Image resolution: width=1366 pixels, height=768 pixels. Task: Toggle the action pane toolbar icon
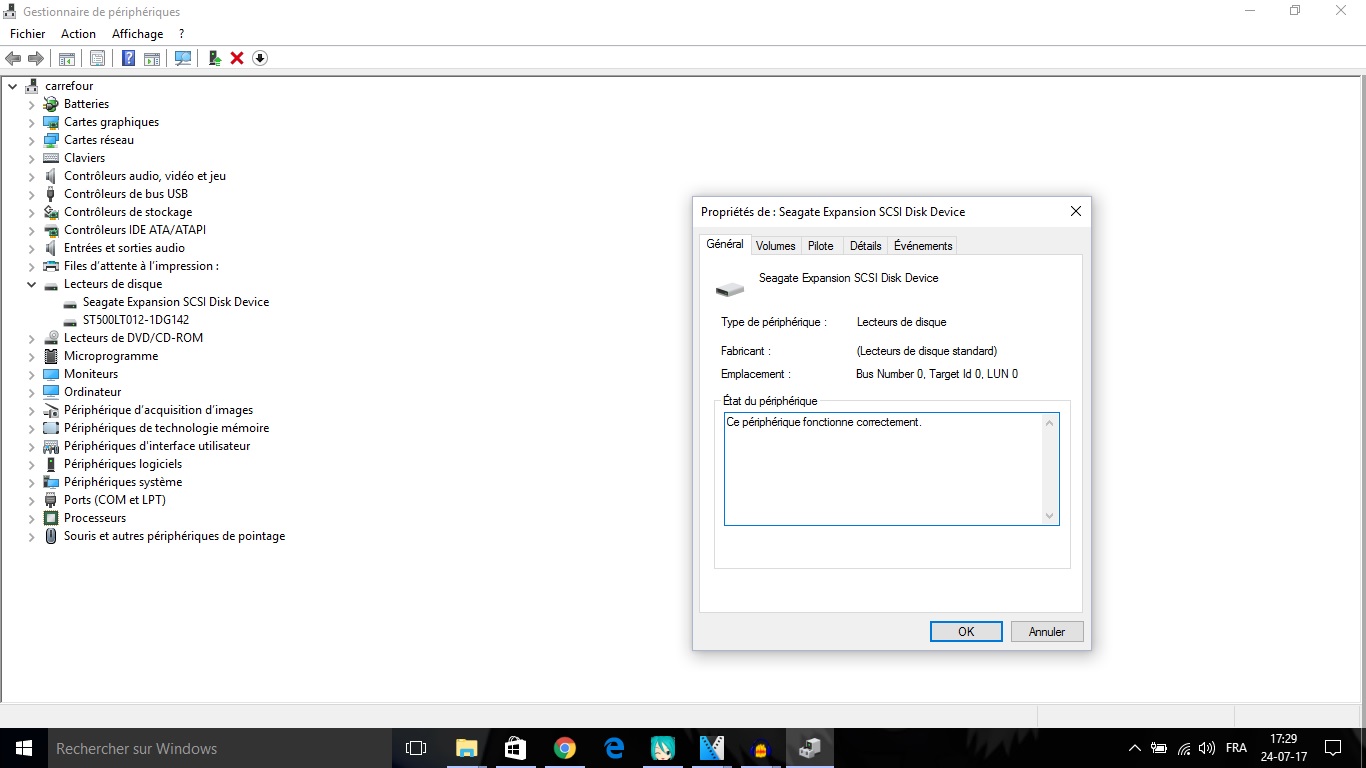(152, 58)
